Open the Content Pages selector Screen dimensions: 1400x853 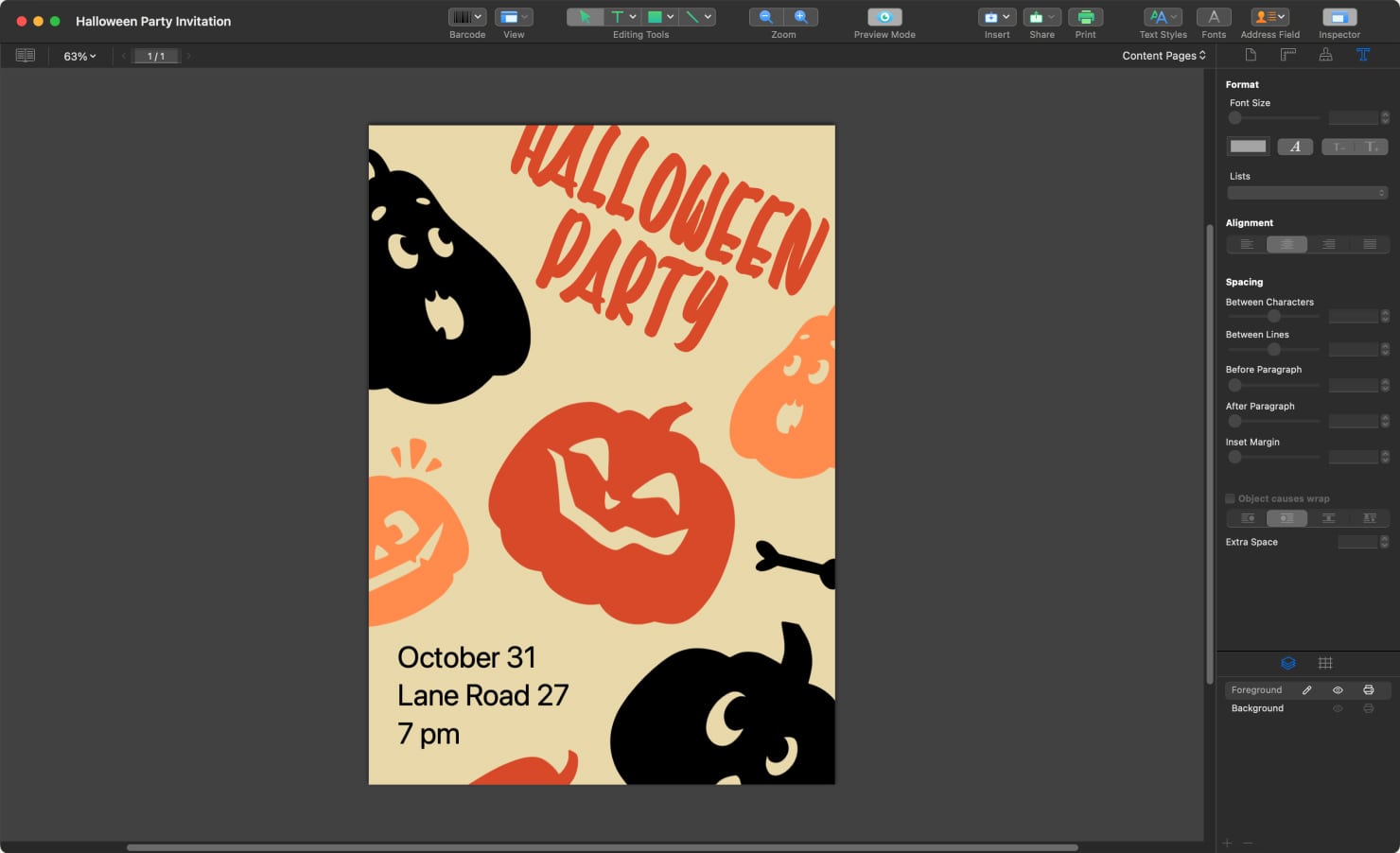click(x=1164, y=55)
